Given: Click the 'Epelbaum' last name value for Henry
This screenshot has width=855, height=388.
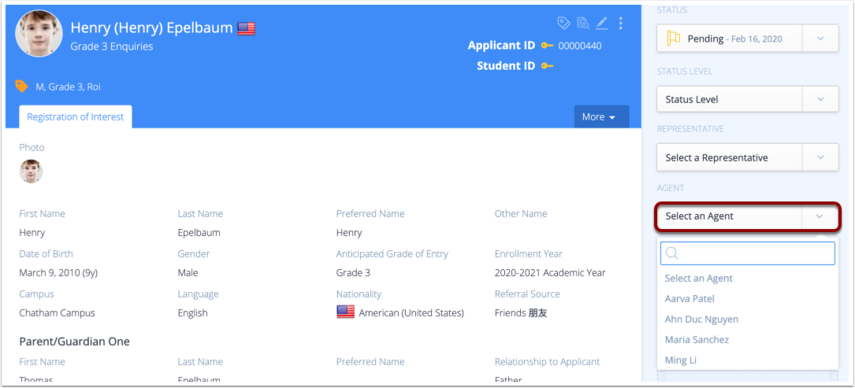Looking at the screenshot, I should tap(199, 233).
